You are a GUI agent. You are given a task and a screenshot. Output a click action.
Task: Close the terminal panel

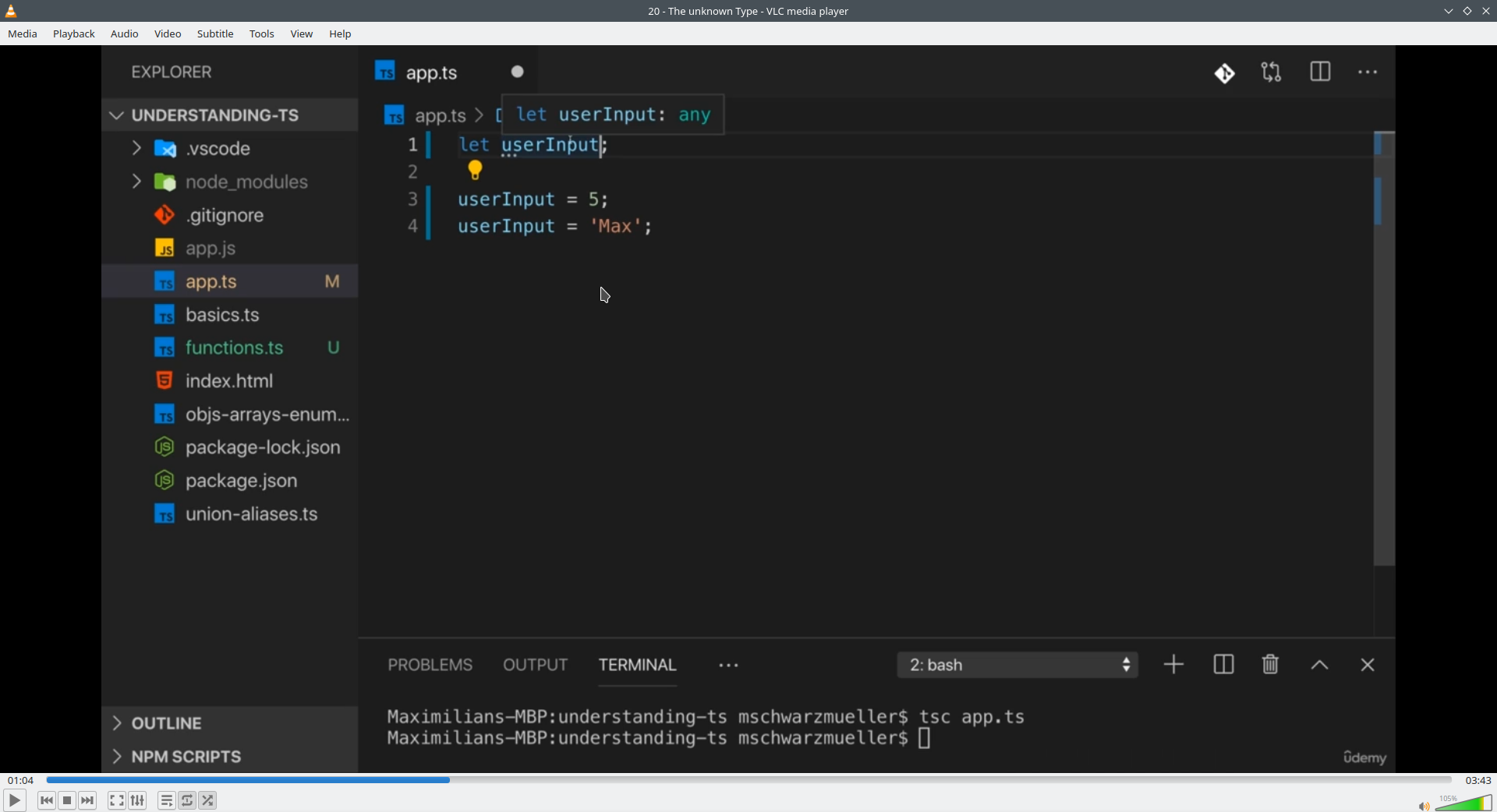pos(1368,665)
